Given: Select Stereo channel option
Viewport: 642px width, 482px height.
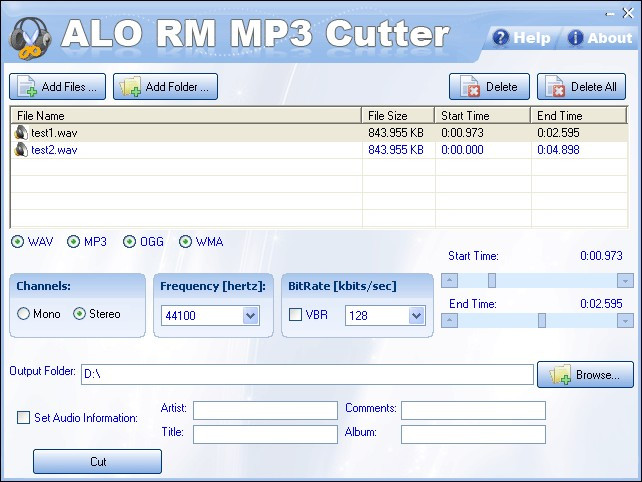Looking at the screenshot, I should (79, 314).
